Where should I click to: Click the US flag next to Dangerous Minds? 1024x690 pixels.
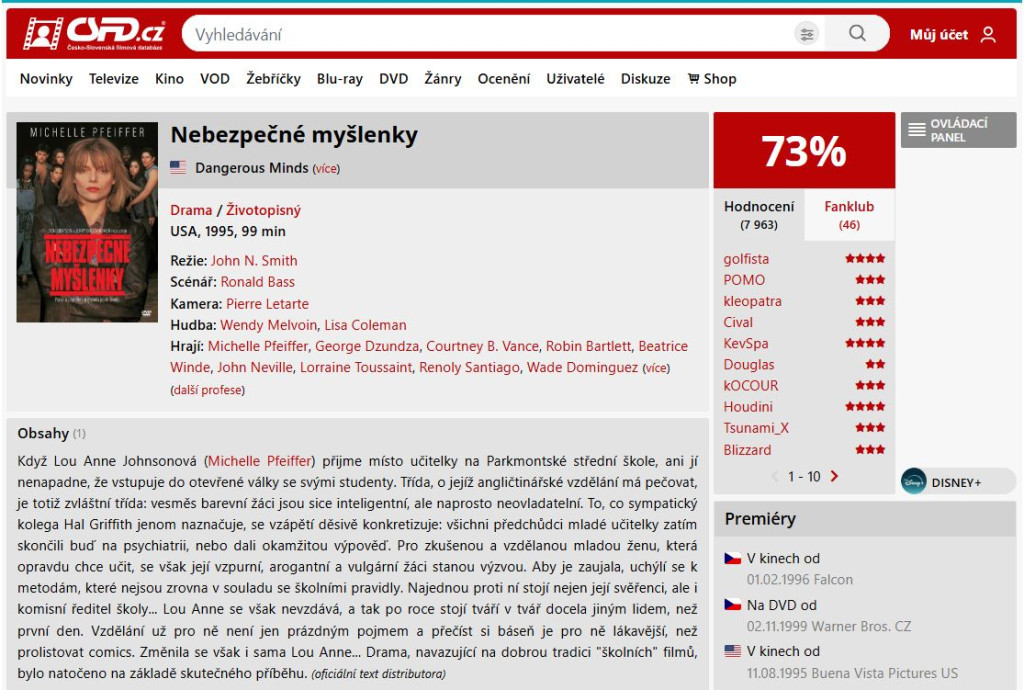[x=178, y=167]
